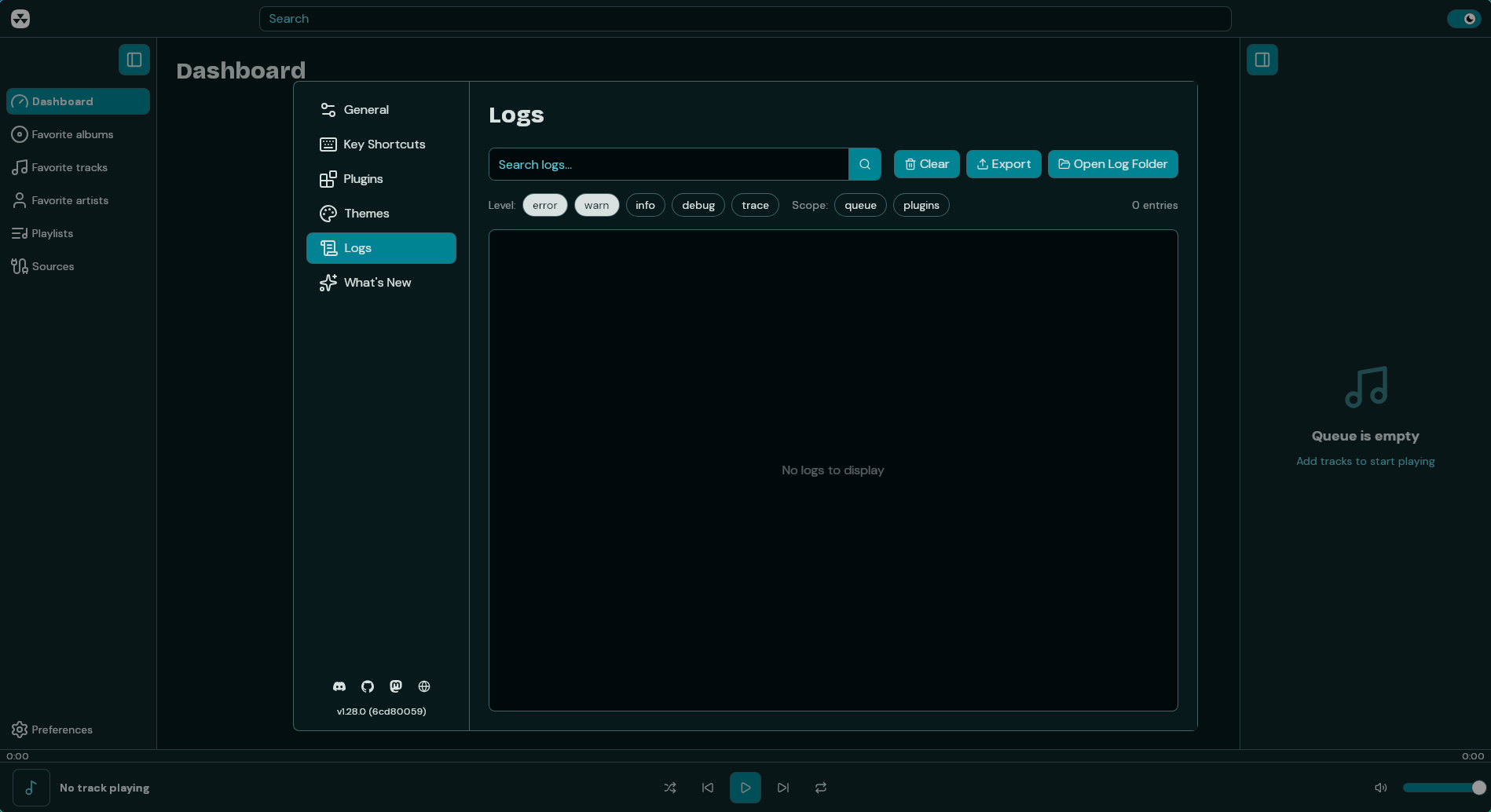The width and height of the screenshot is (1491, 812).
Task: Click the Mastodon icon in settings footer
Action: click(395, 686)
